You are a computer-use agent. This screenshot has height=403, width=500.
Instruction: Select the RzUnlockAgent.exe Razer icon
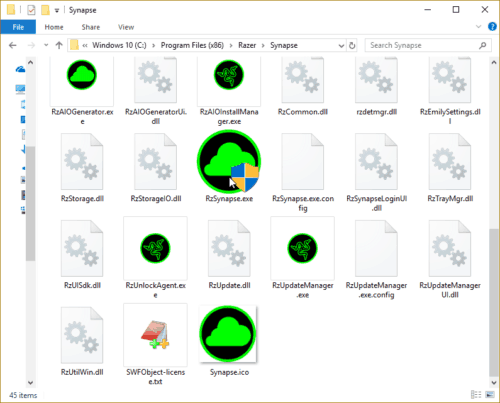(x=155, y=248)
